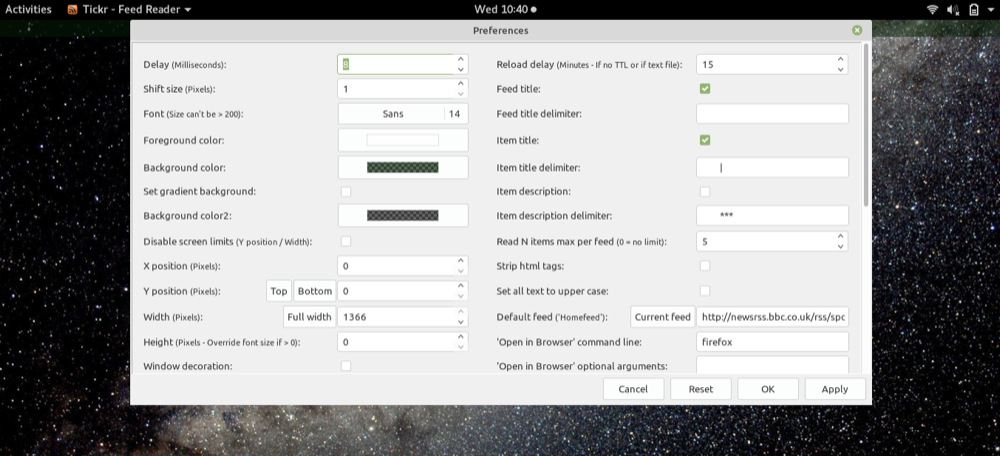The height and width of the screenshot is (456, 1000).
Task: Open the system menu arrow in the top bar
Action: [x=990, y=10]
